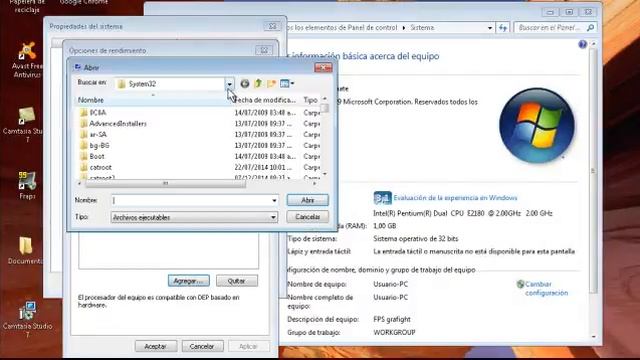Expand the Buscar en System32 dropdown
Image resolution: width=640 pixels, height=360 pixels.
tap(229, 84)
